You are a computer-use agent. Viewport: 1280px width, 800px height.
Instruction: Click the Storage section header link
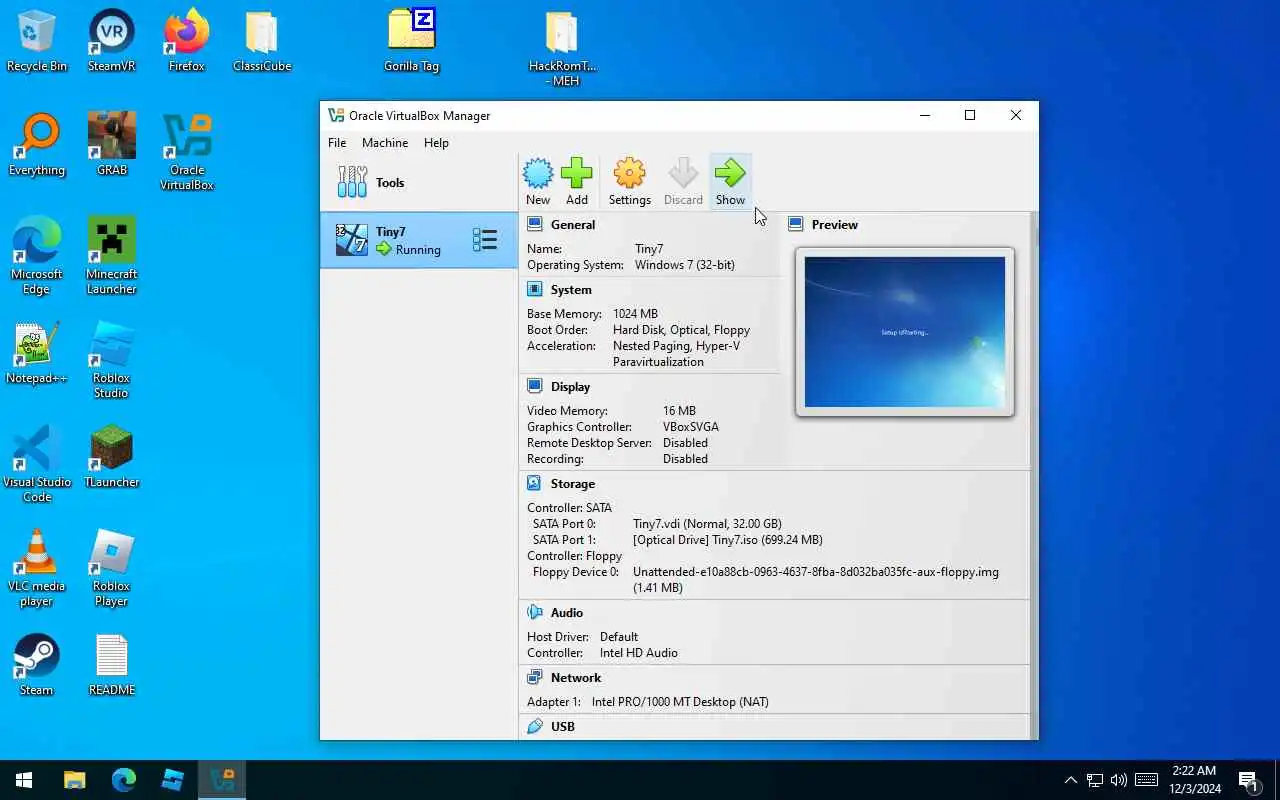tap(573, 484)
